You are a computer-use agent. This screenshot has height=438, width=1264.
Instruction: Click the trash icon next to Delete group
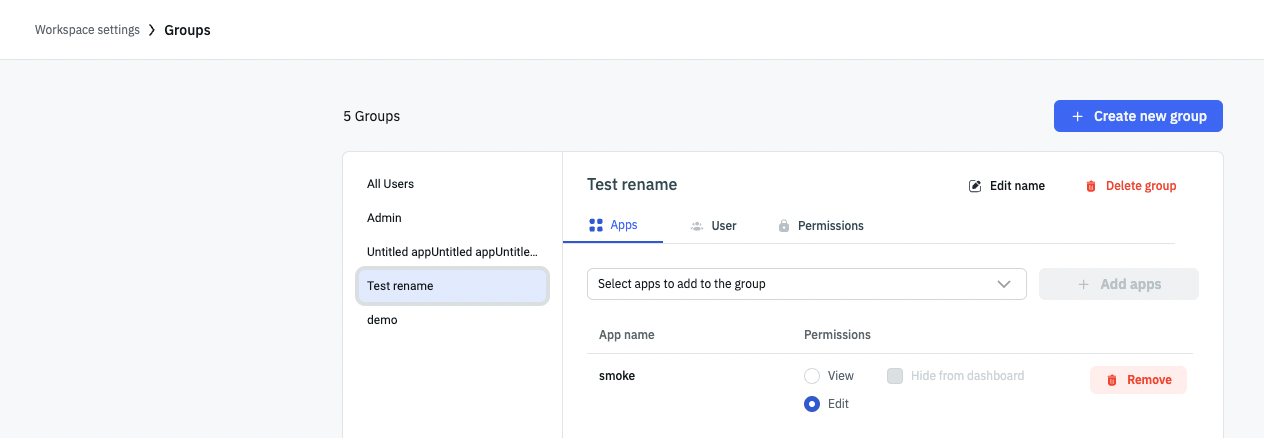coord(1091,186)
